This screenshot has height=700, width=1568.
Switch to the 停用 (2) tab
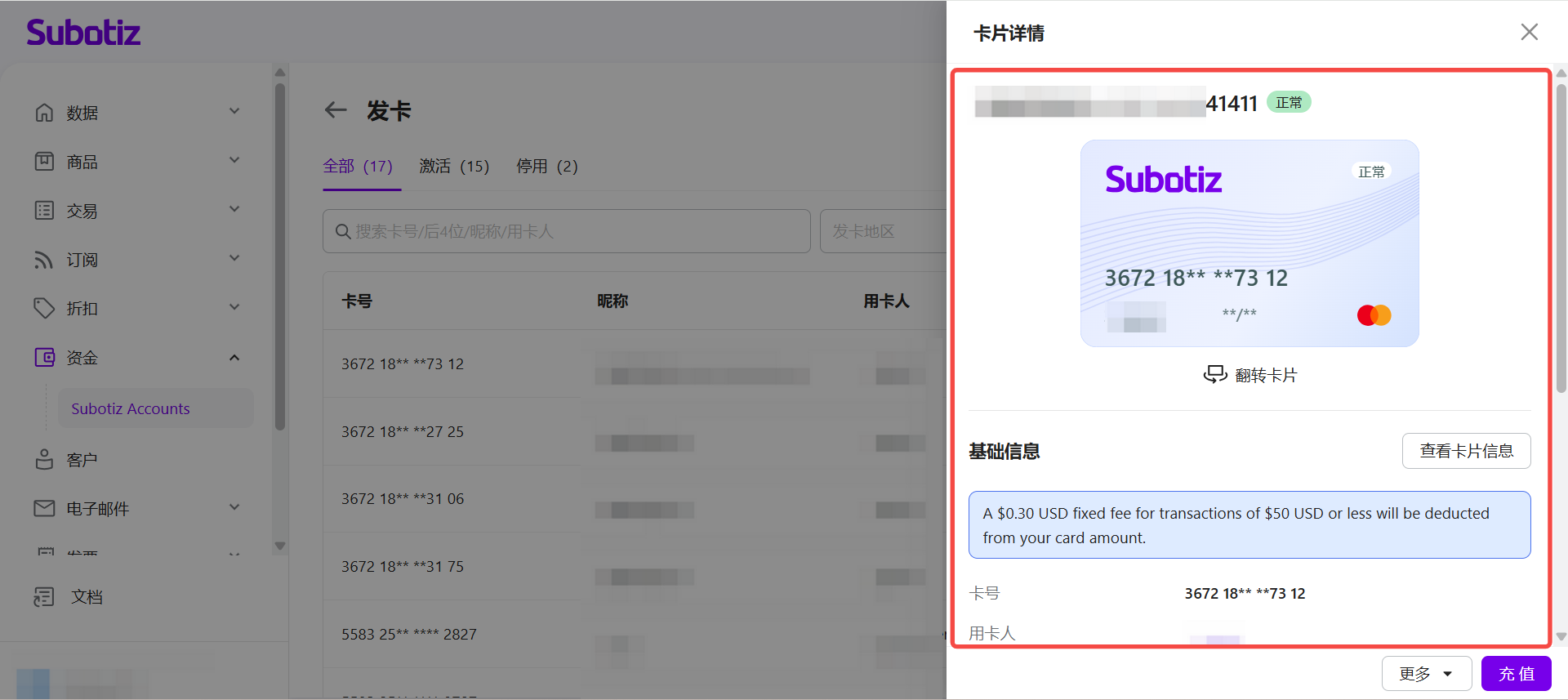(547, 167)
